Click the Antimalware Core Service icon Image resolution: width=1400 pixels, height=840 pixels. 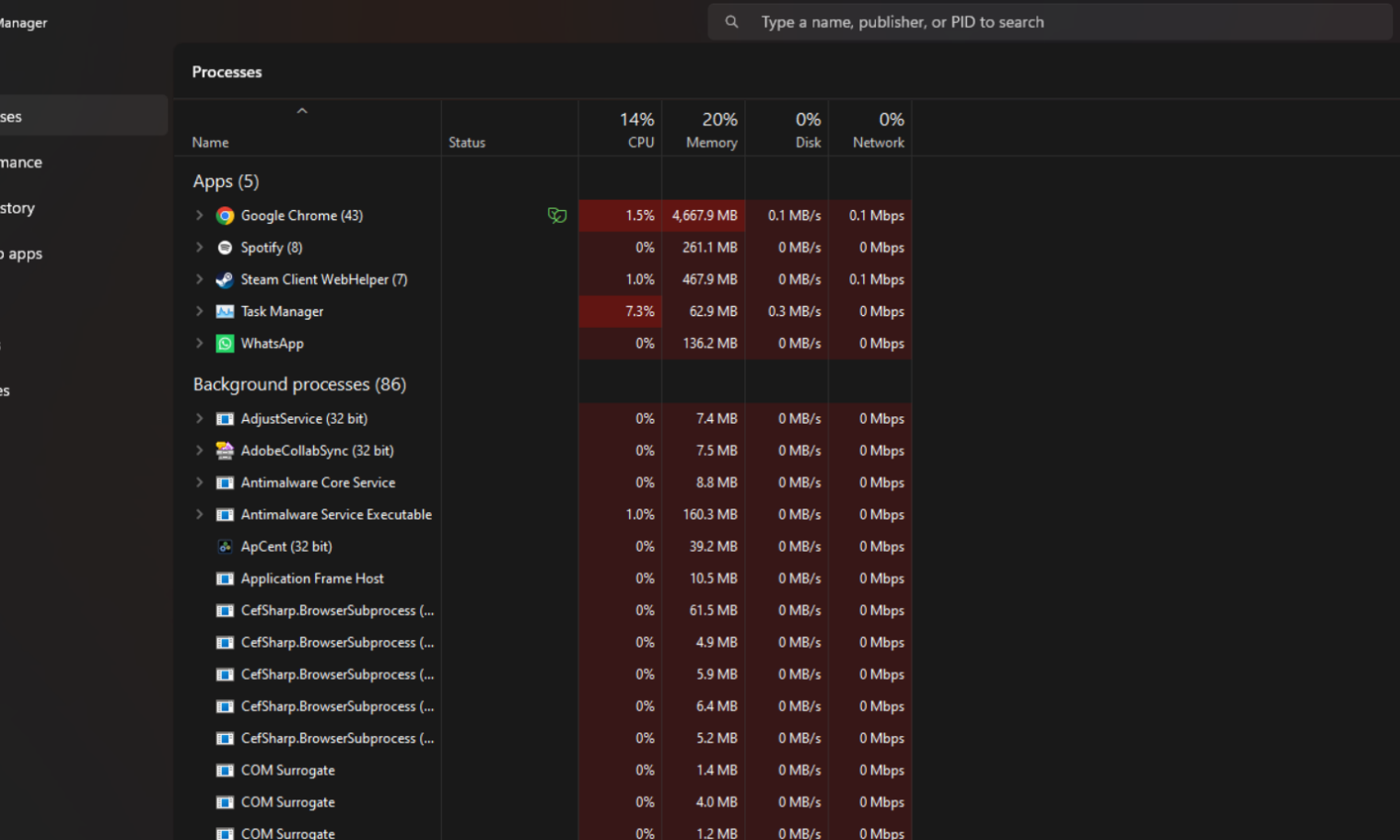pos(225,483)
